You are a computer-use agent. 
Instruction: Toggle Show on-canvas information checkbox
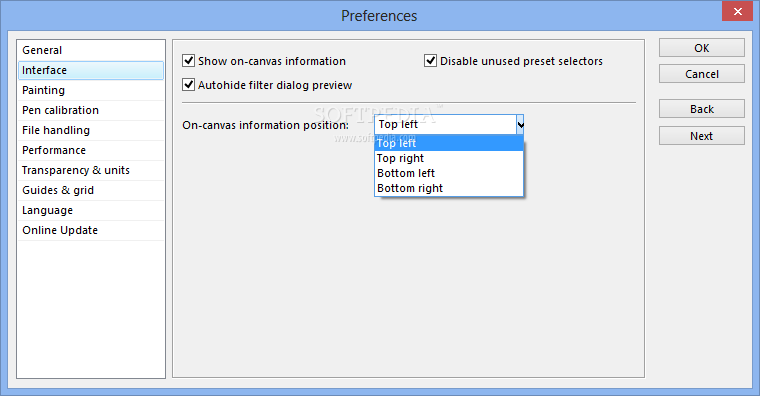pos(189,61)
